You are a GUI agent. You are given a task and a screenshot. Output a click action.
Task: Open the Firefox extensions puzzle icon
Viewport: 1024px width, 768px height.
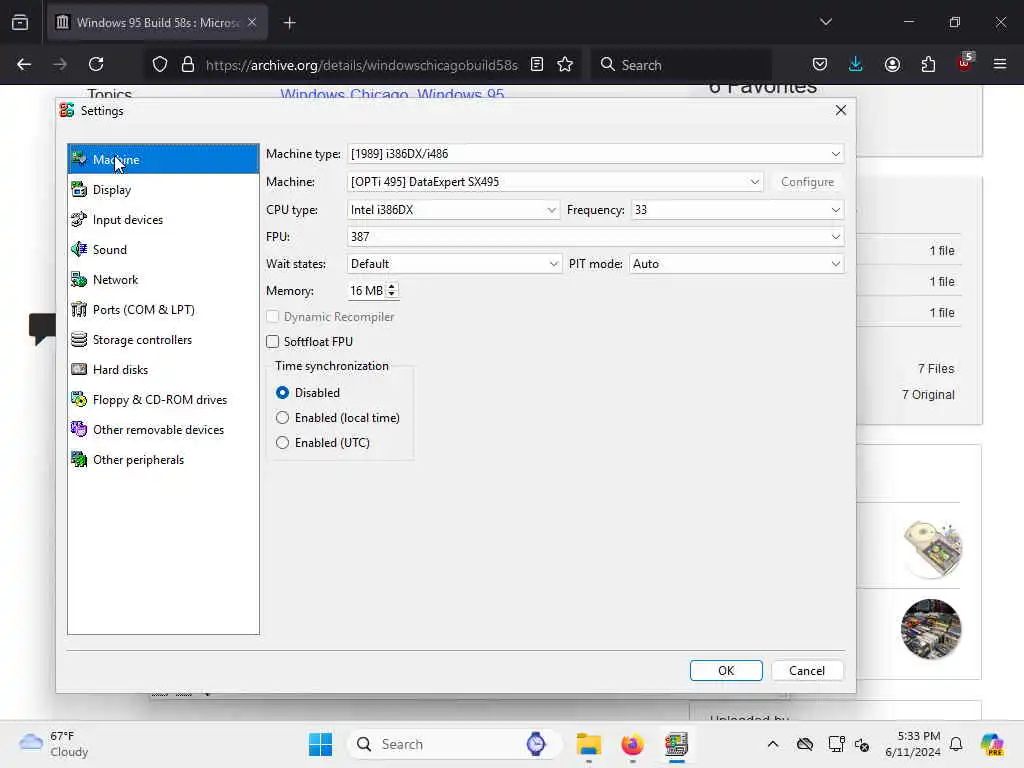click(x=928, y=64)
